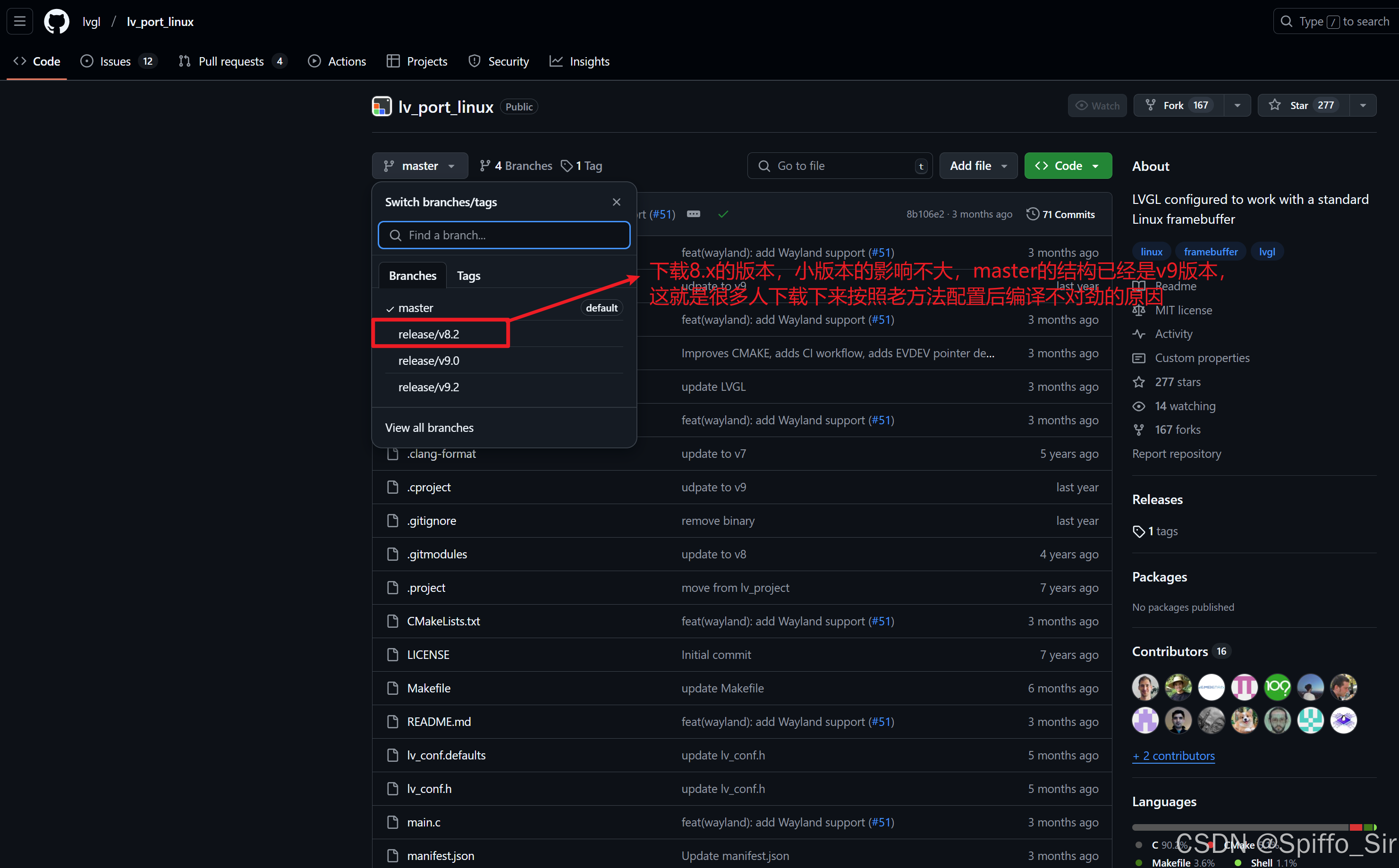Switch to the Tags tab in branch popup
Image resolution: width=1399 pixels, height=868 pixels.
click(x=469, y=276)
